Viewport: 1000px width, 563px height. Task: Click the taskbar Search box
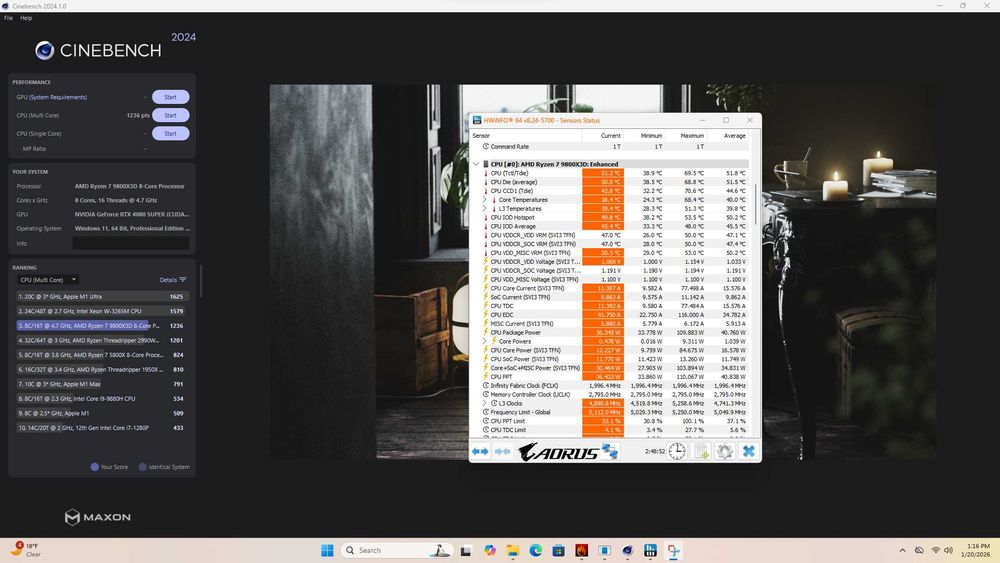click(397, 550)
